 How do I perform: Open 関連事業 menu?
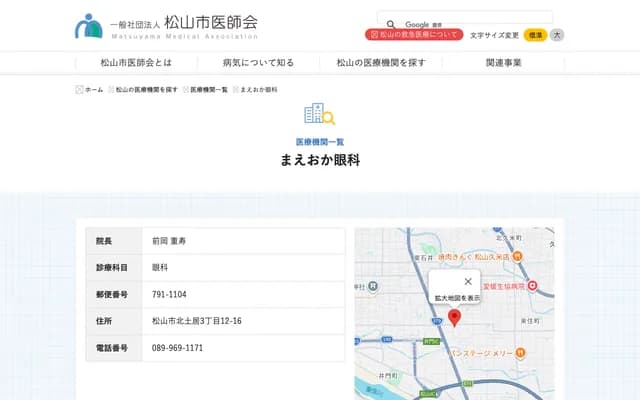pyautogui.click(x=503, y=62)
